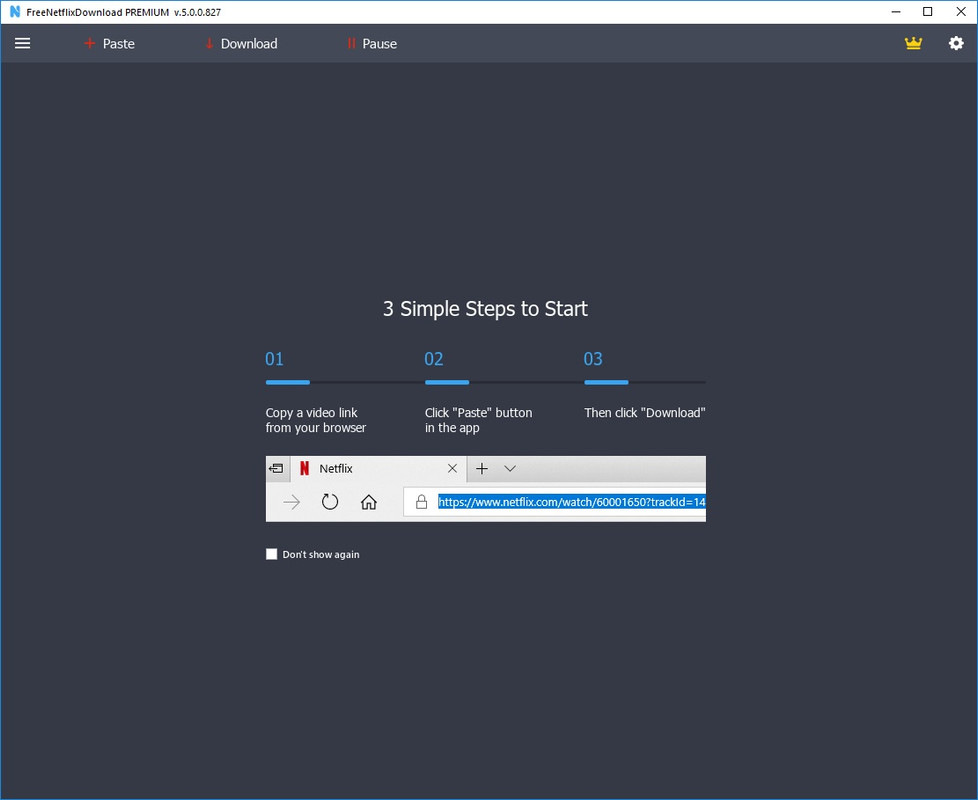Click the step 03 number
Screen dimensions: 978x800
click(593, 359)
